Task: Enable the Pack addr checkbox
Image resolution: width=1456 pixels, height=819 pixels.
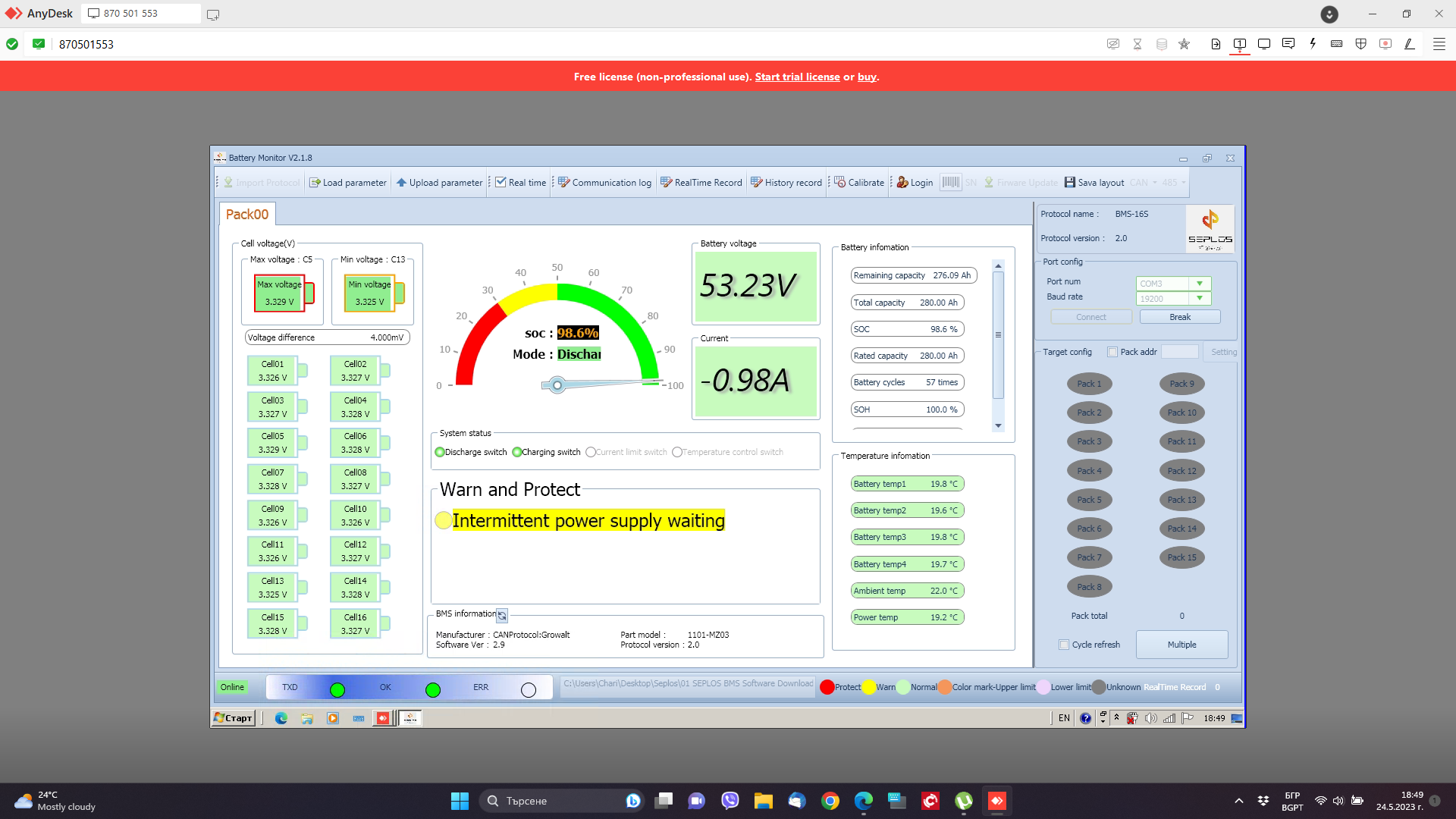Action: [x=1112, y=352]
